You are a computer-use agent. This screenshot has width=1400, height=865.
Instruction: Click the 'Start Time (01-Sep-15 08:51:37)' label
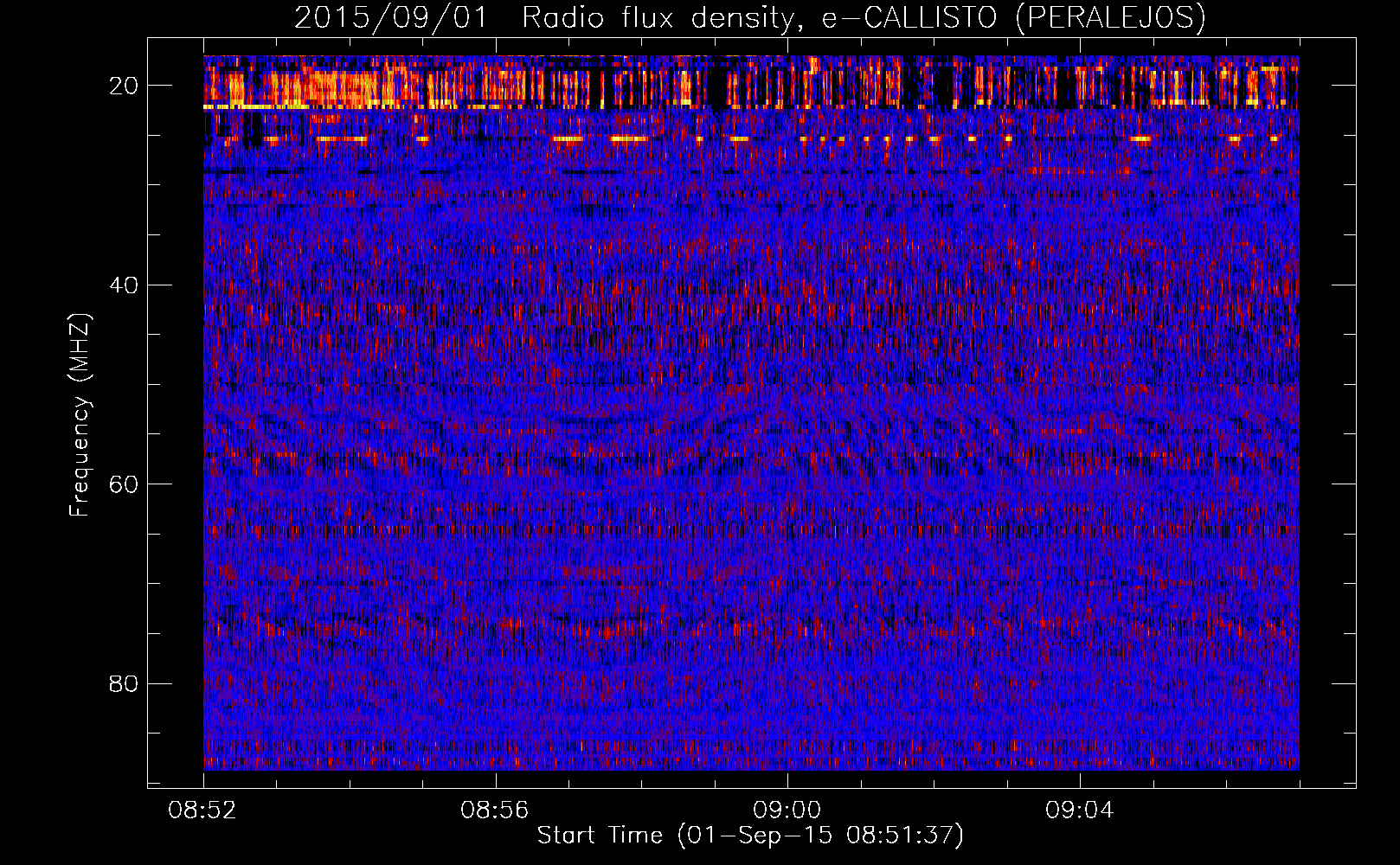click(750, 836)
